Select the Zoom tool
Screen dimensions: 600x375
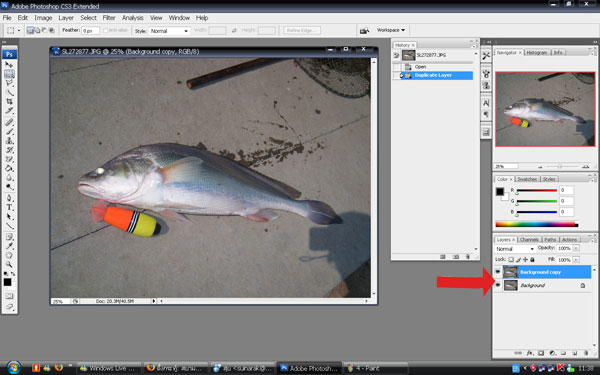pyautogui.click(x=9, y=264)
